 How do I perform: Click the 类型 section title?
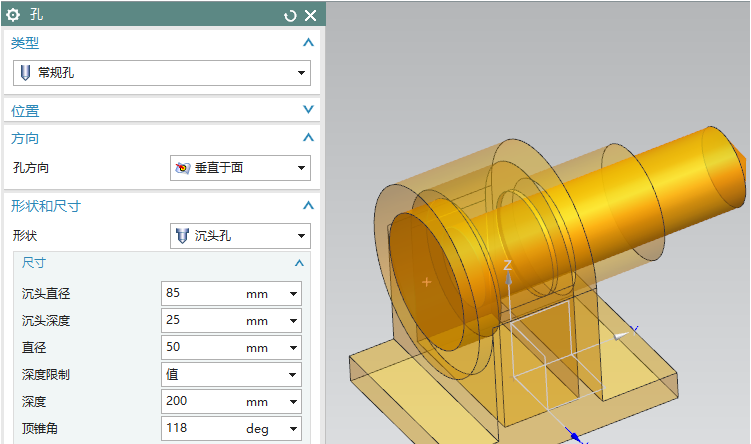pyautogui.click(x=25, y=43)
